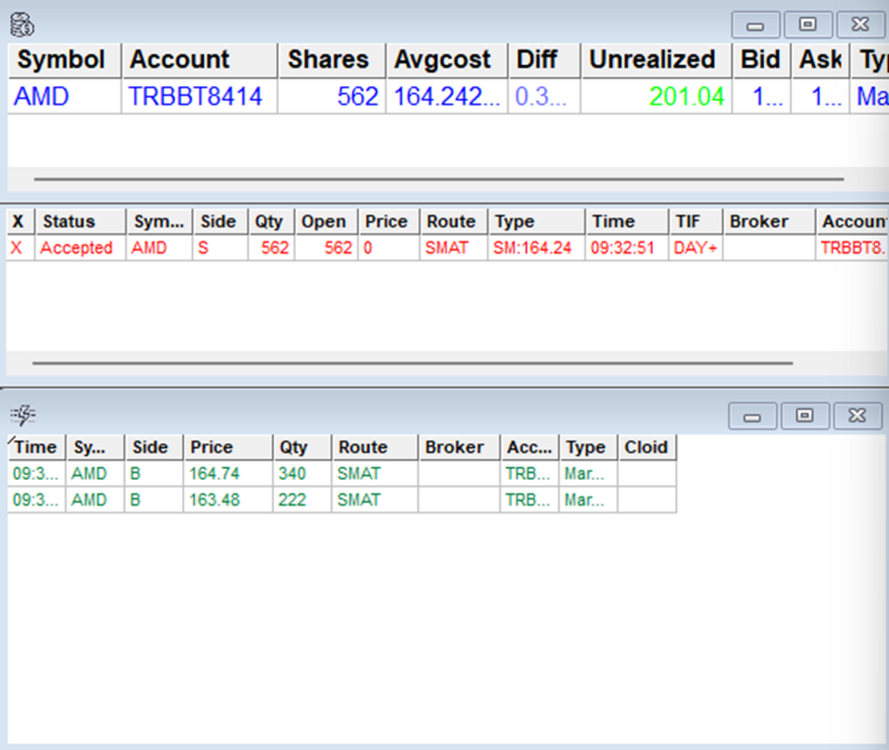Select the 163.48 AMD buy trade row
The height and width of the screenshot is (750, 889).
(x=214, y=499)
